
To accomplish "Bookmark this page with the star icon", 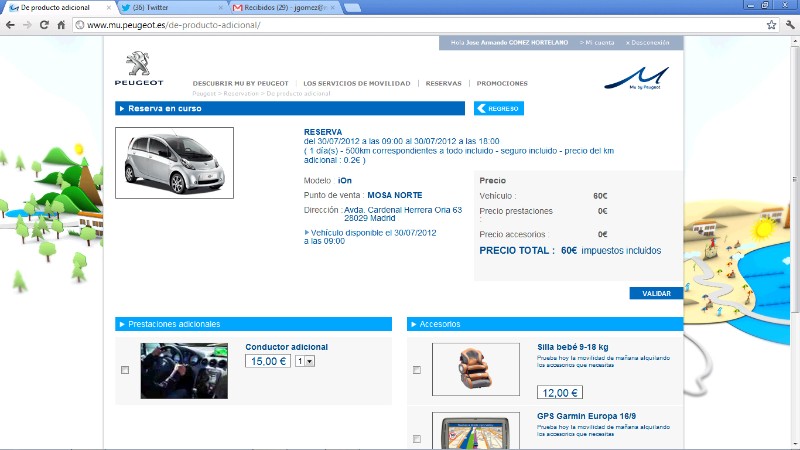I will tap(771, 24).
